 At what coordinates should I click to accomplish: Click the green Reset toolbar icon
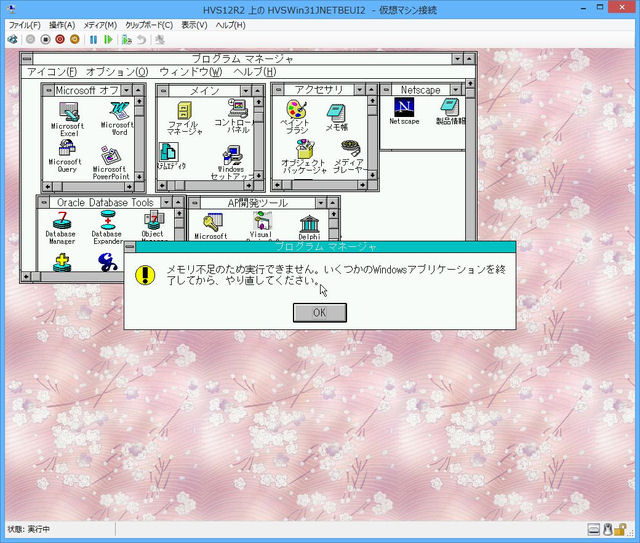click(108, 40)
